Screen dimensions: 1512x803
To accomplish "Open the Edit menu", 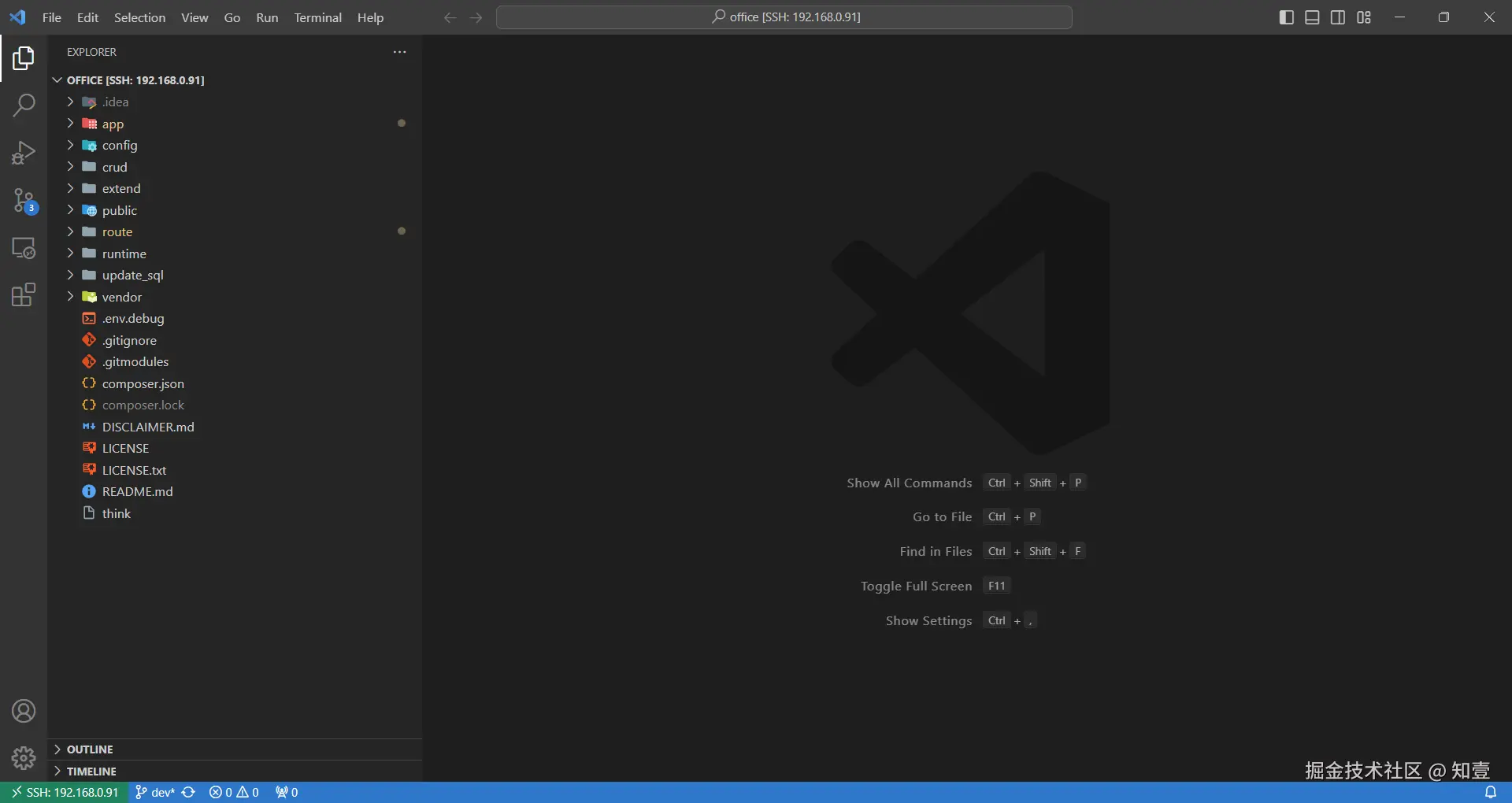I will pyautogui.click(x=87, y=17).
